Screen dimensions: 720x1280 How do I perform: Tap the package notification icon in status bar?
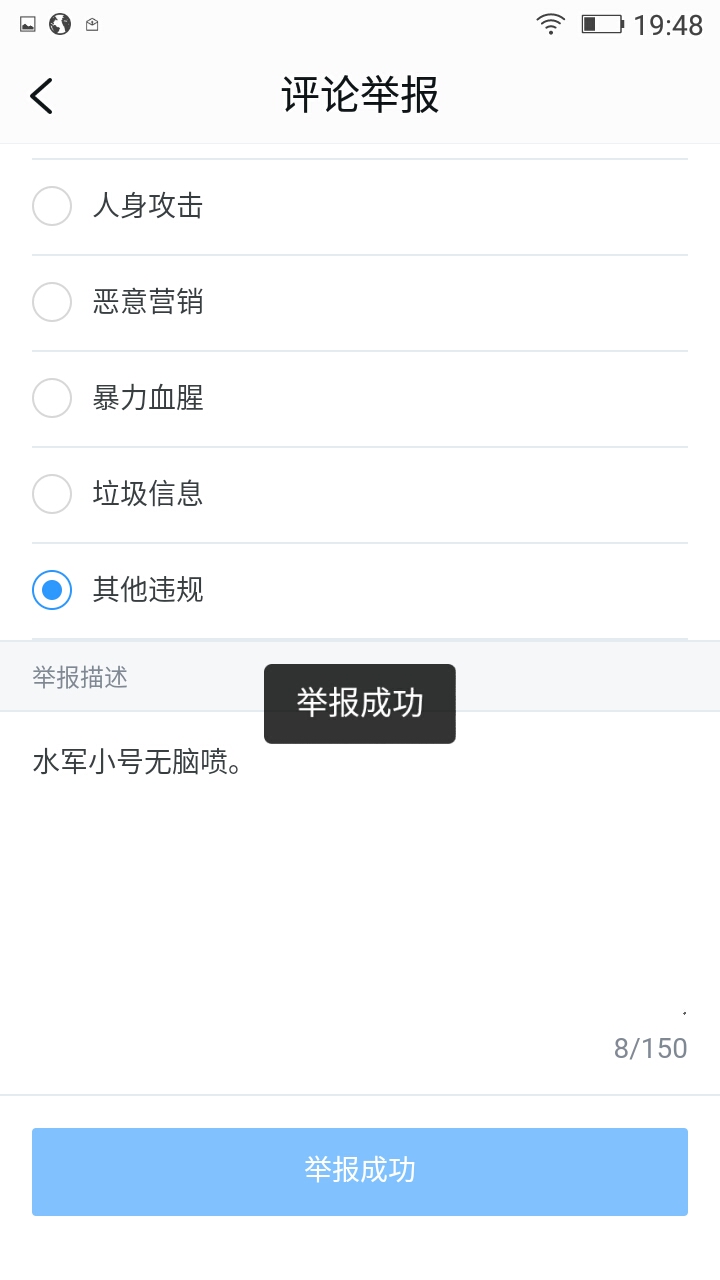click(92, 24)
